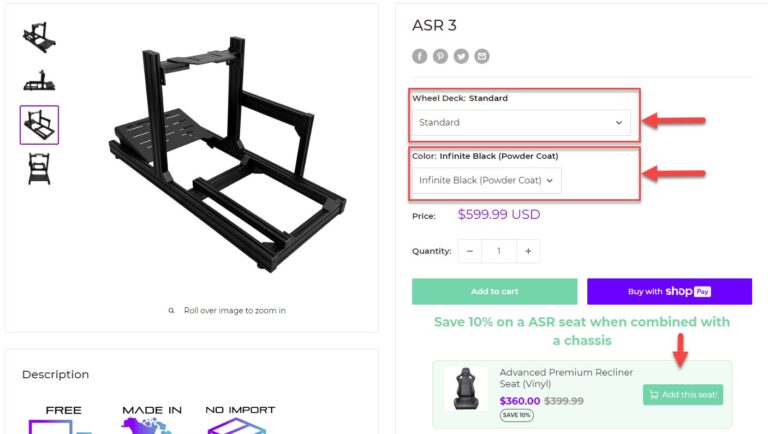
Task: Select the first product thumbnail
Action: [x=39, y=36]
